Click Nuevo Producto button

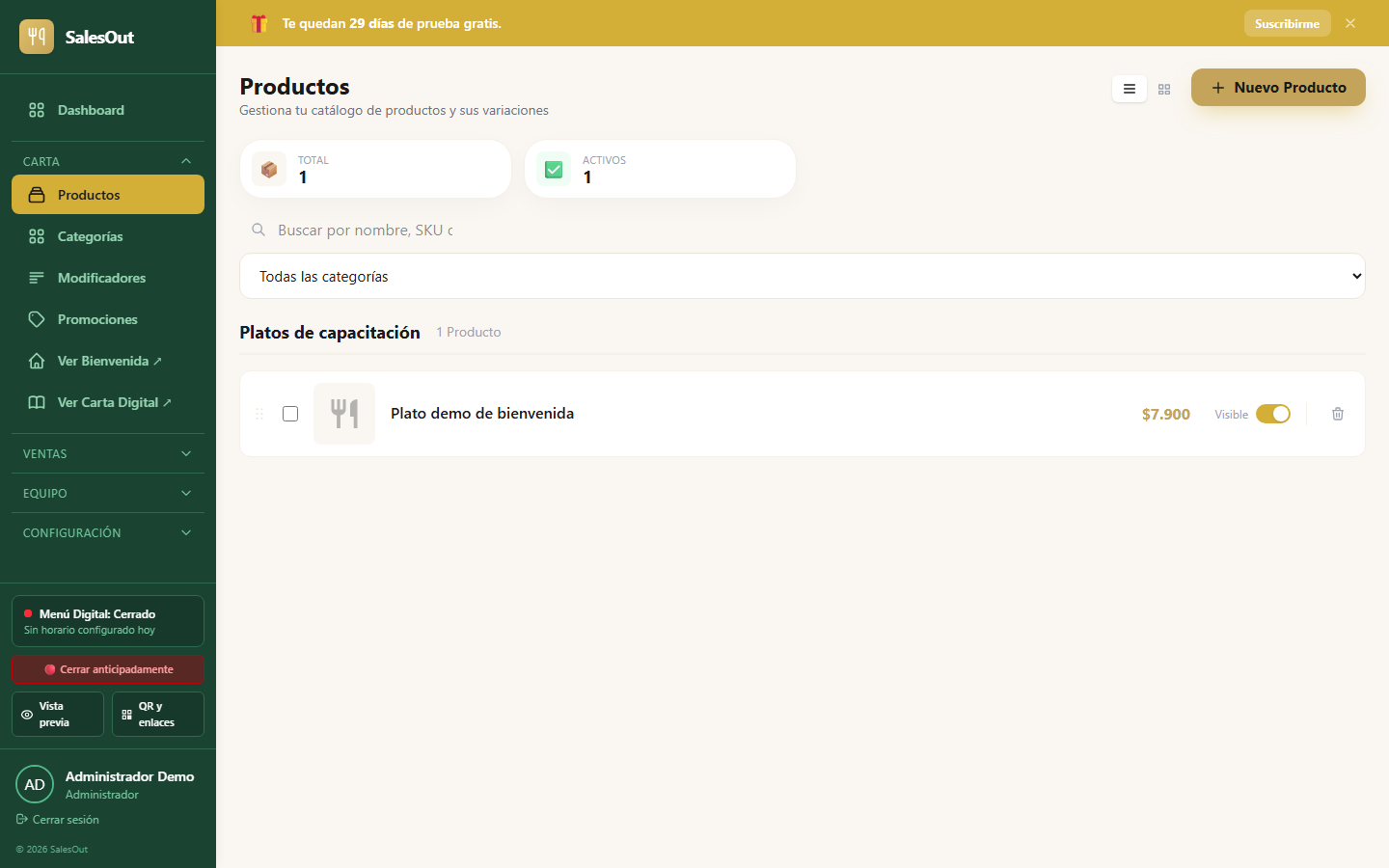coord(1278,87)
